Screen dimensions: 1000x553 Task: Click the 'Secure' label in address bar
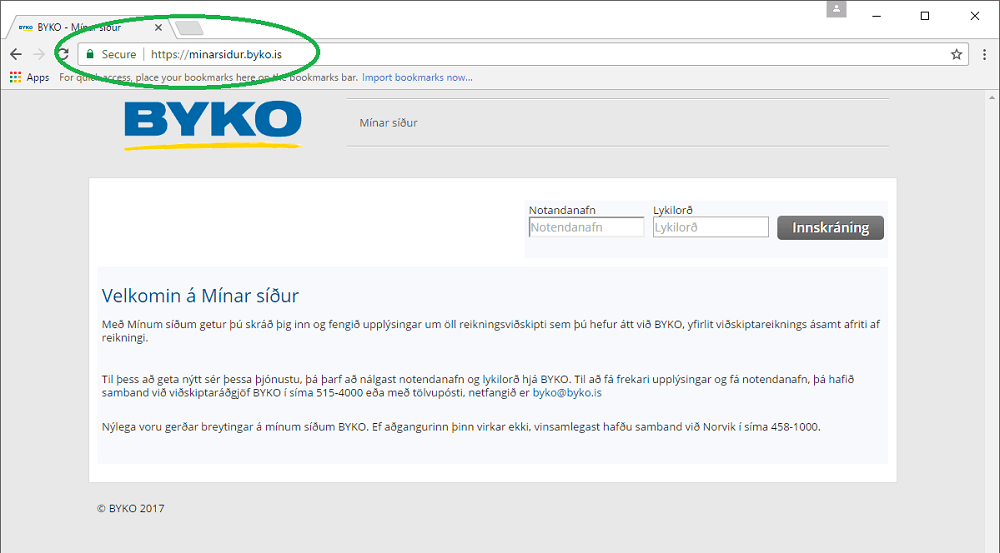coord(119,54)
